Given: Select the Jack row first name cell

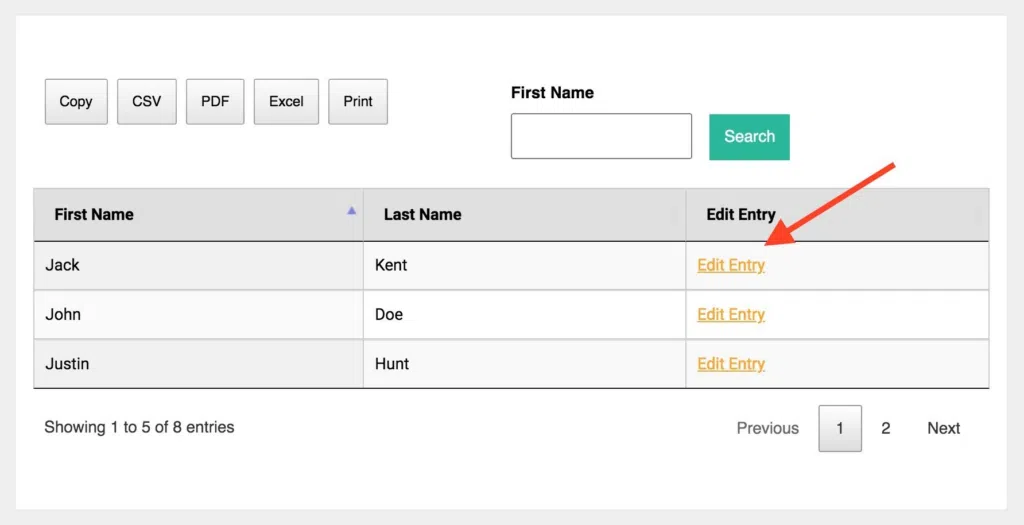Looking at the screenshot, I should (x=199, y=265).
